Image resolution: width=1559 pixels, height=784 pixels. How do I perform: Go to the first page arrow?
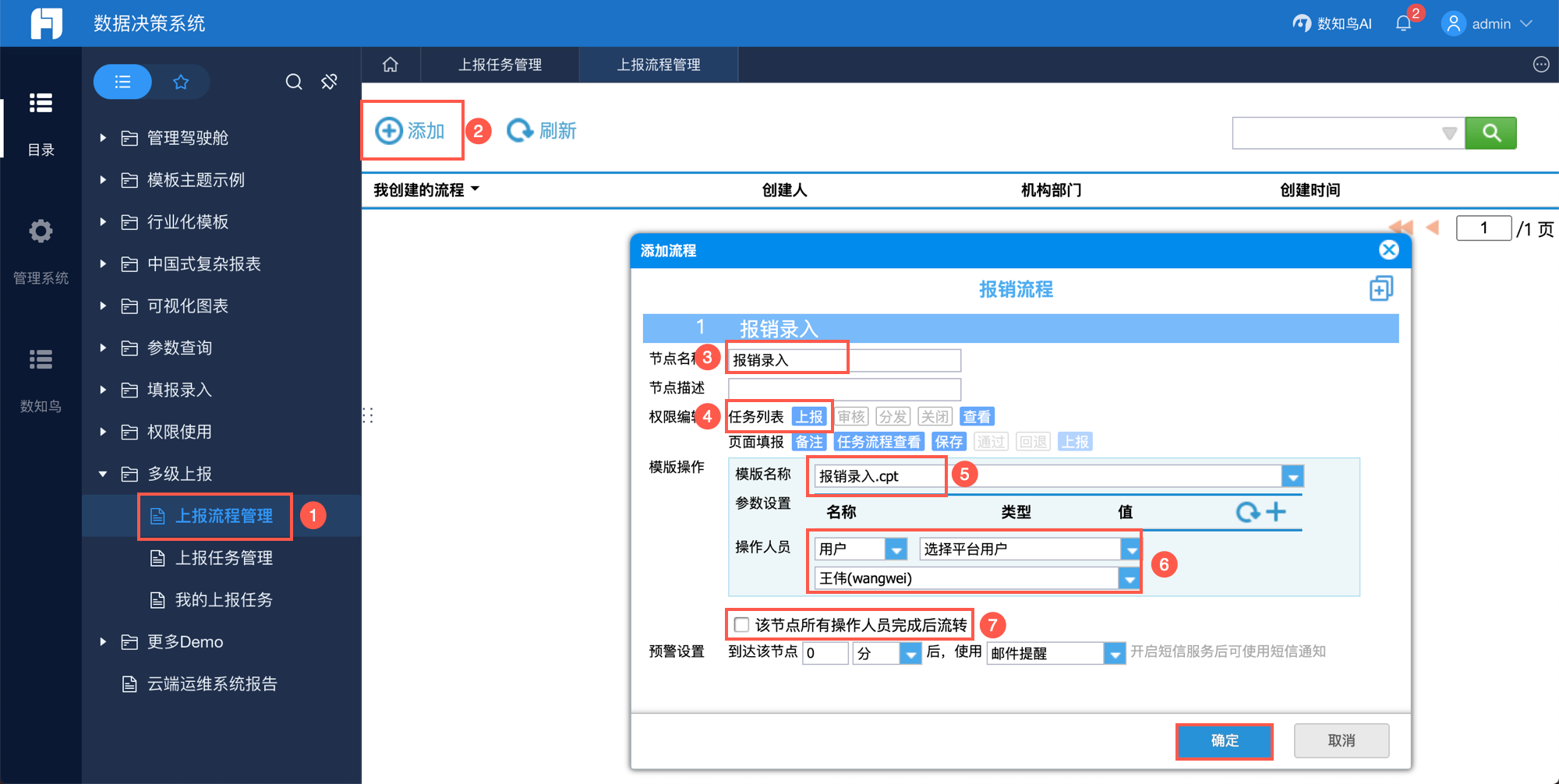(1401, 228)
